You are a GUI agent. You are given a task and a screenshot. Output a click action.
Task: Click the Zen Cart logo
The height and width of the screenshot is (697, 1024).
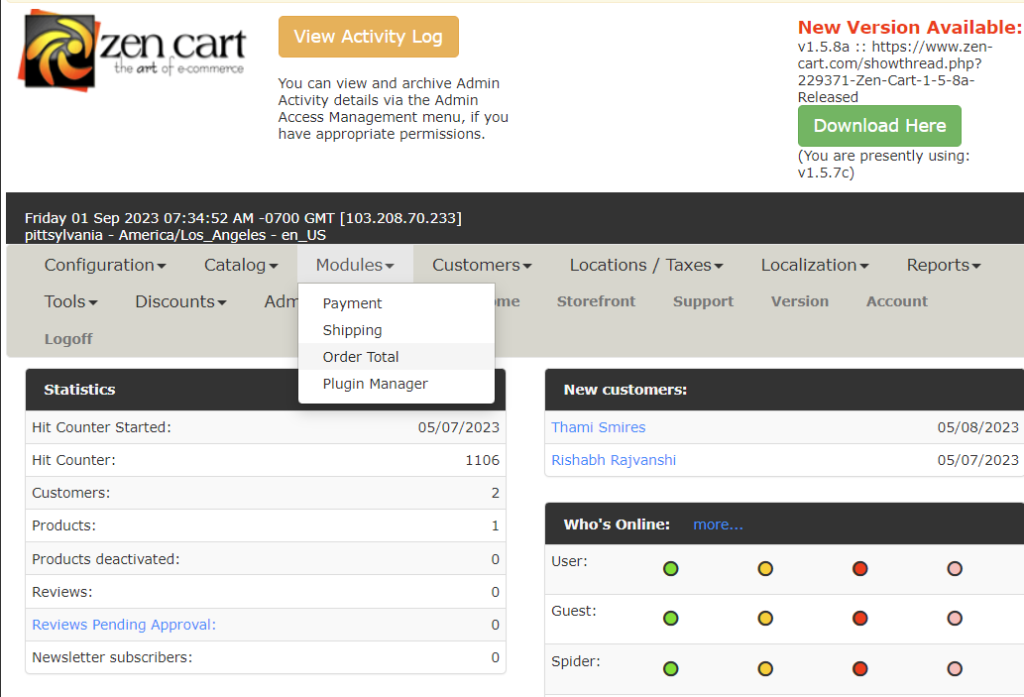point(133,51)
